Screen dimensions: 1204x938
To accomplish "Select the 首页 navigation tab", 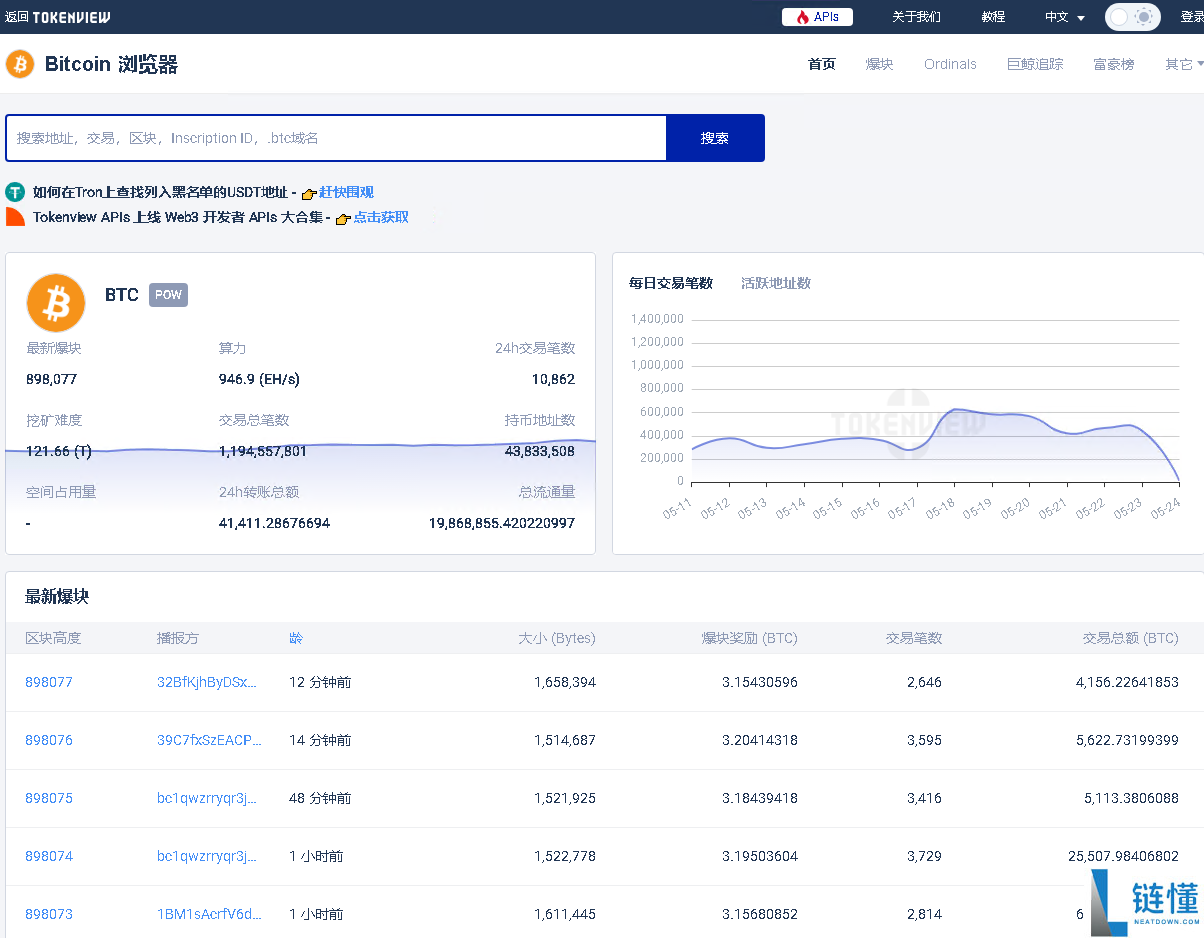I will click(821, 64).
